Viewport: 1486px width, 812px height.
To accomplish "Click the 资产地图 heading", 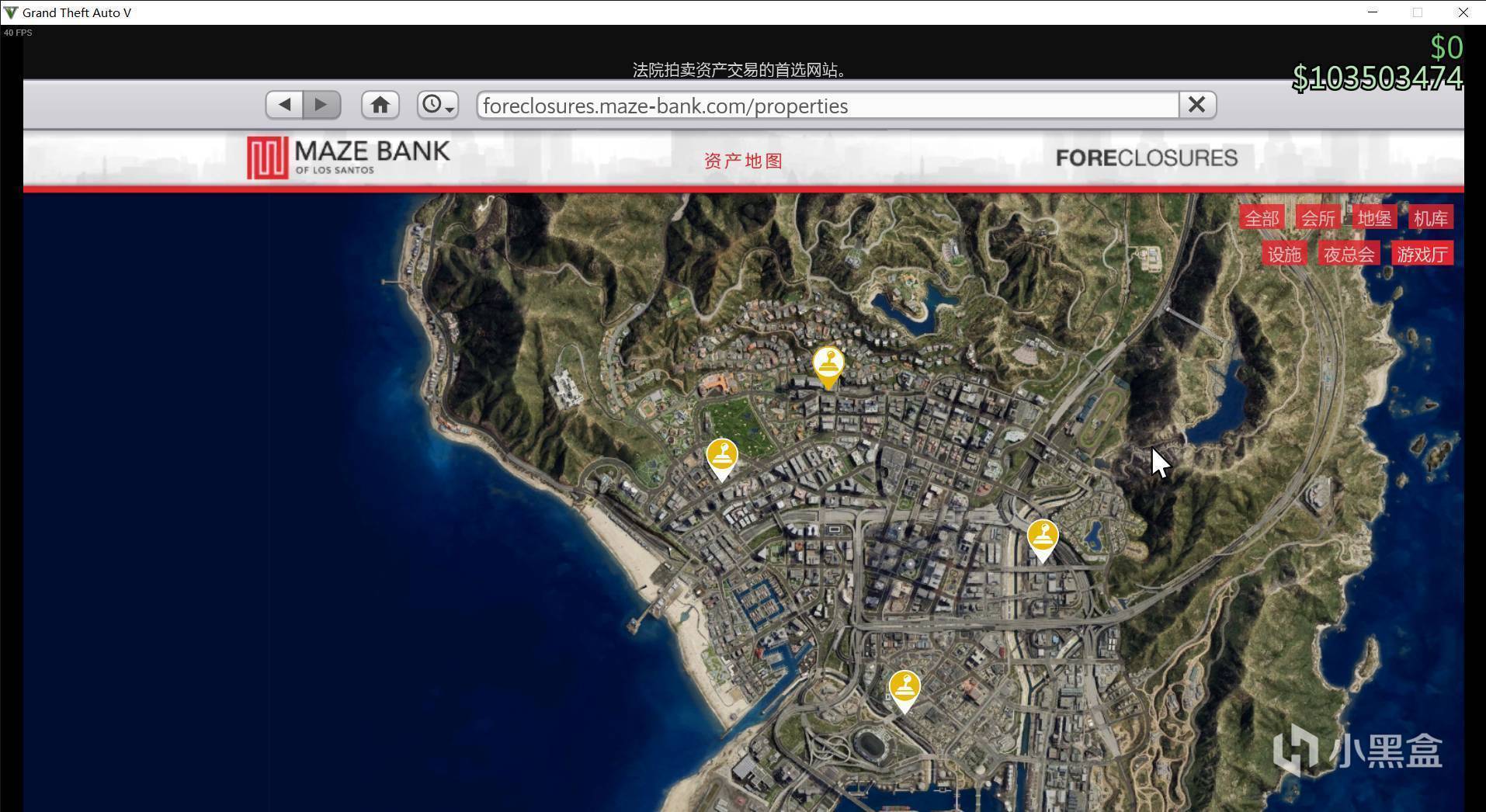I will [743, 161].
